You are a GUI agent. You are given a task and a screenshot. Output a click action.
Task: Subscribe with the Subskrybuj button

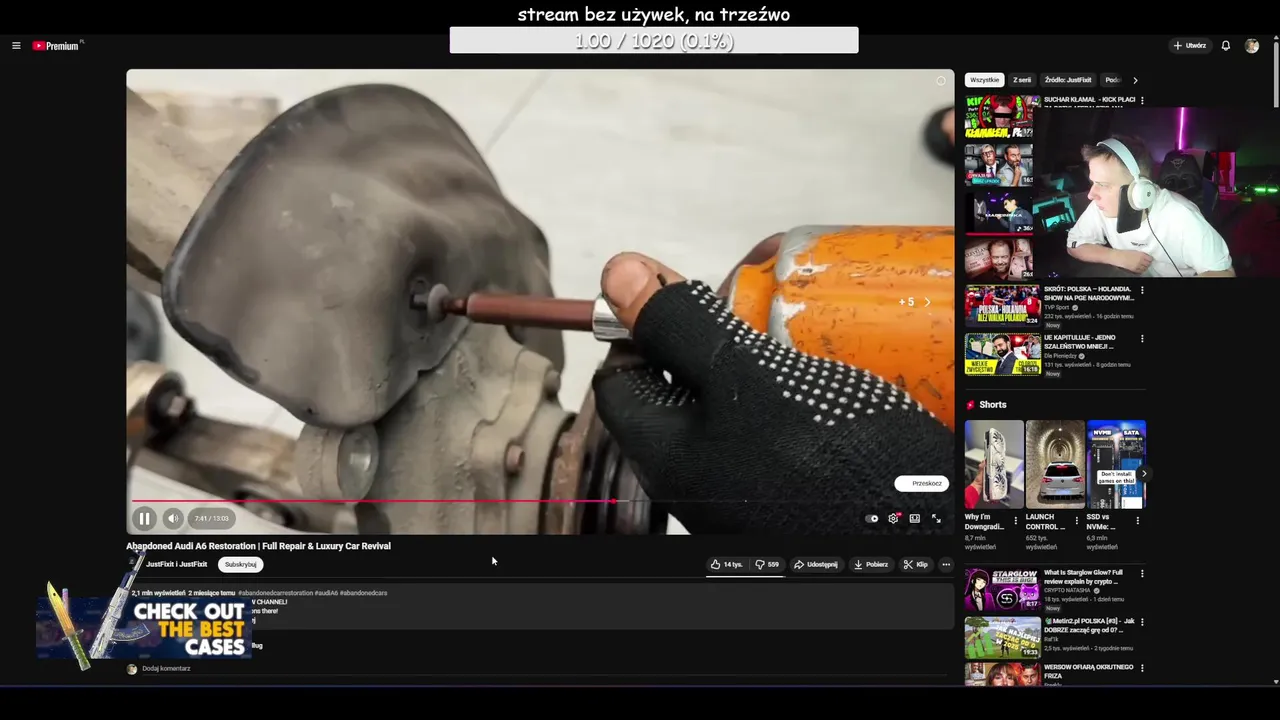click(240, 564)
